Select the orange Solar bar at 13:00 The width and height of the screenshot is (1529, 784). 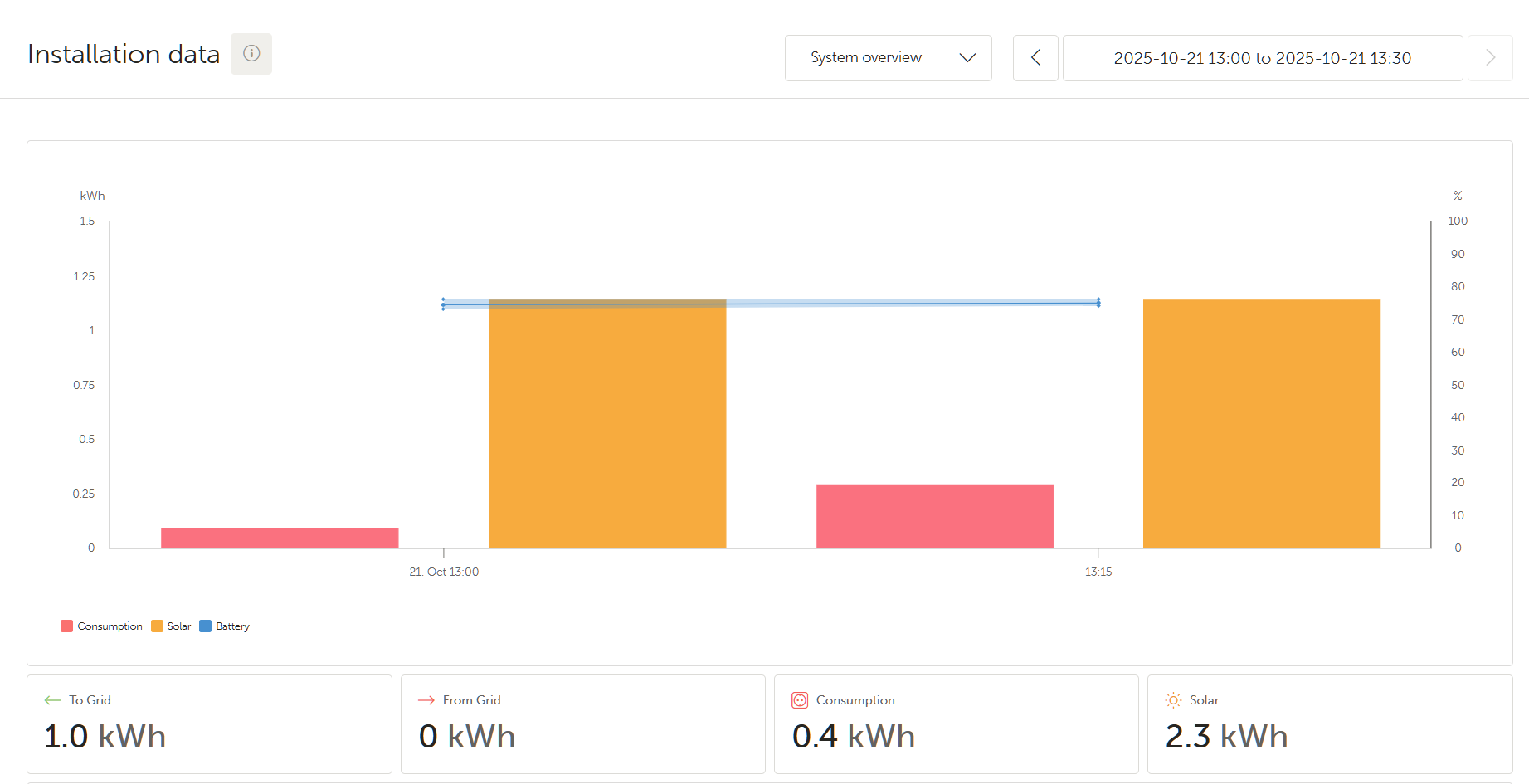pos(607,423)
